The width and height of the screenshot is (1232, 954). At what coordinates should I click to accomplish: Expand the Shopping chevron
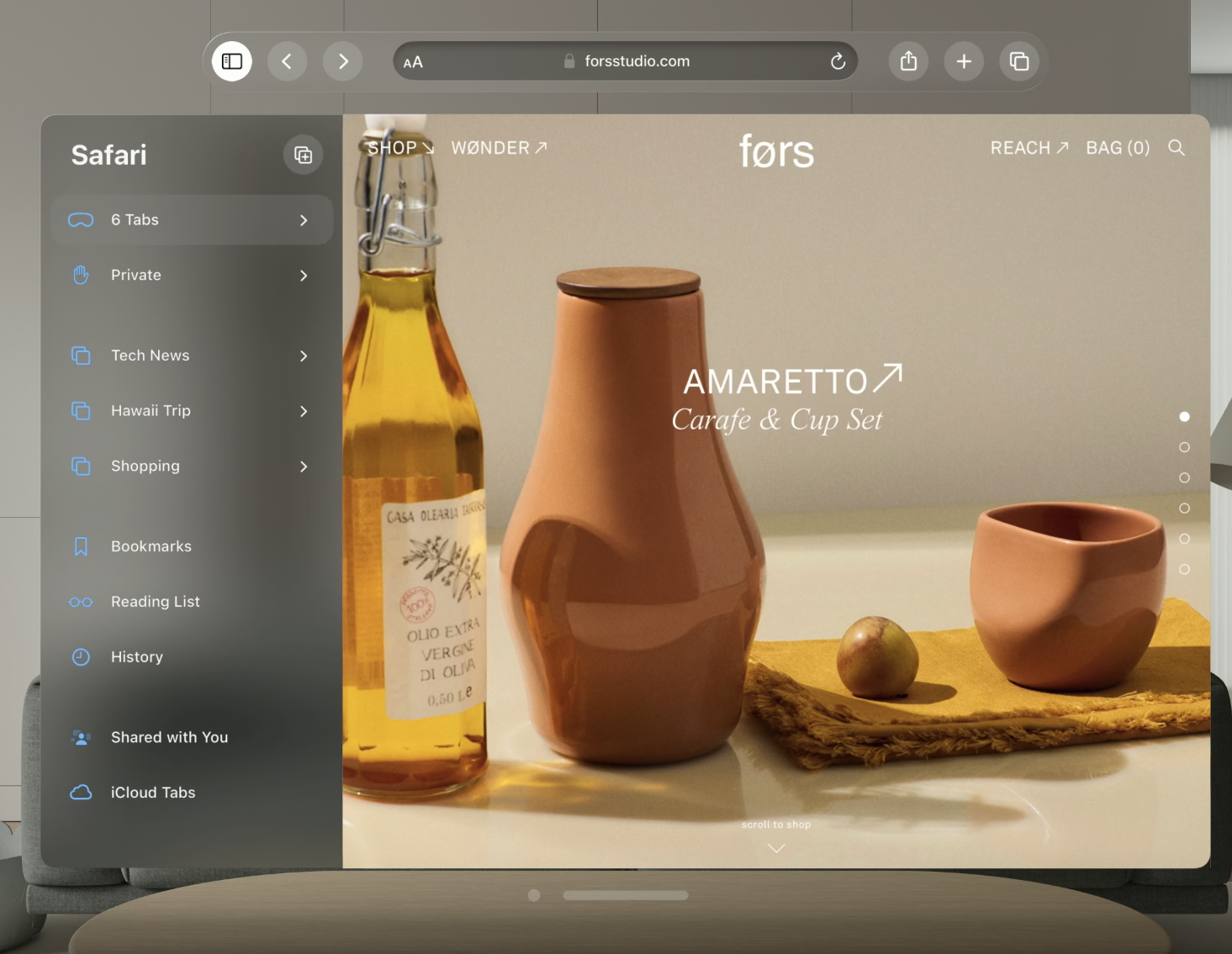point(304,466)
